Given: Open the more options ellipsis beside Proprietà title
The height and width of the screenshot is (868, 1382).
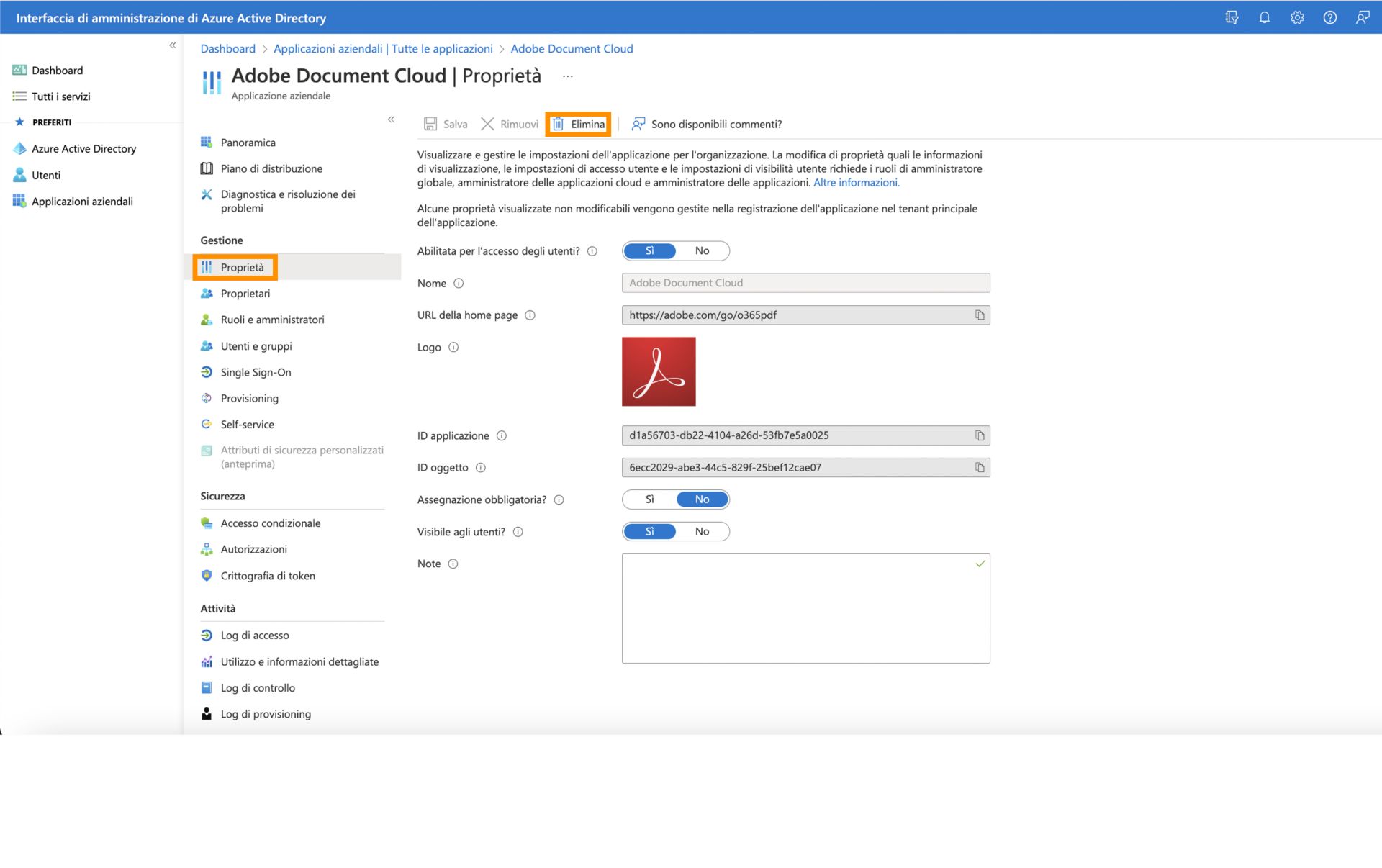Looking at the screenshot, I should (568, 76).
